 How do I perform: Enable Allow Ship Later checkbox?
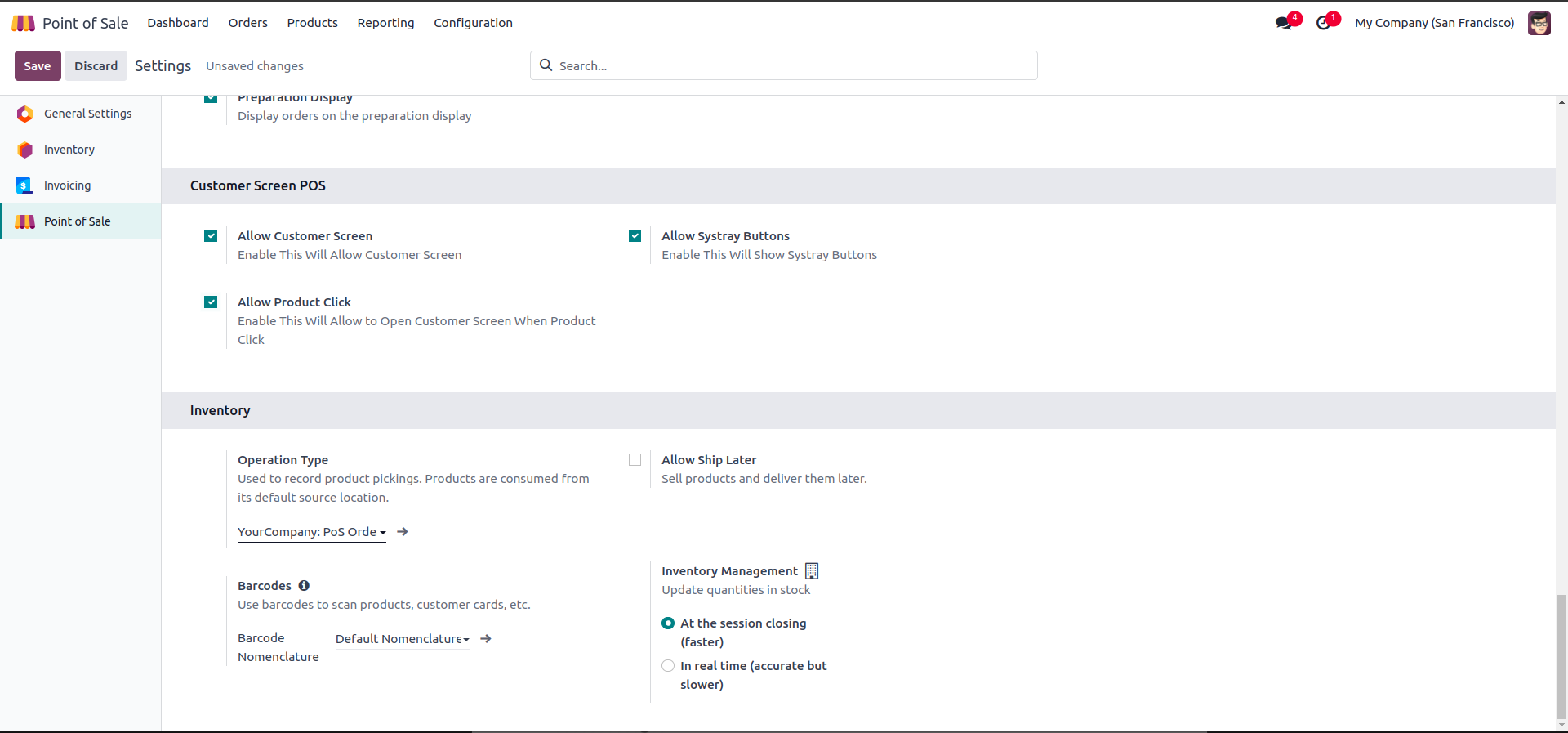pyautogui.click(x=635, y=460)
